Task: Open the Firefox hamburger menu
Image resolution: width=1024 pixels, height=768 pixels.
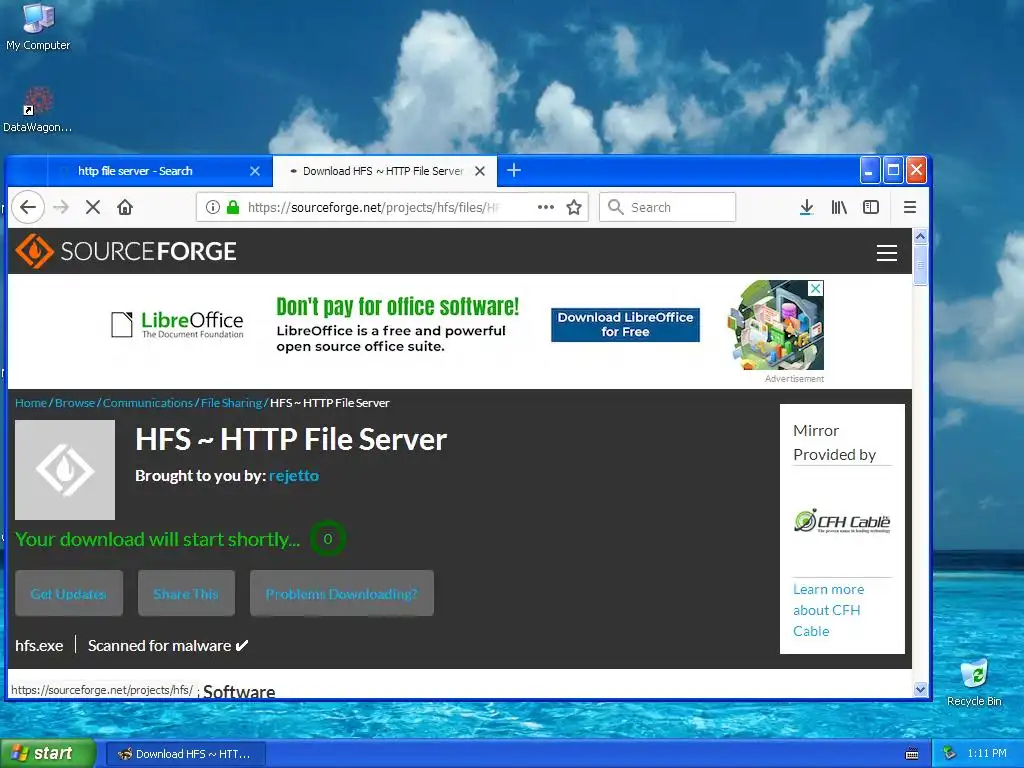Action: (x=910, y=207)
